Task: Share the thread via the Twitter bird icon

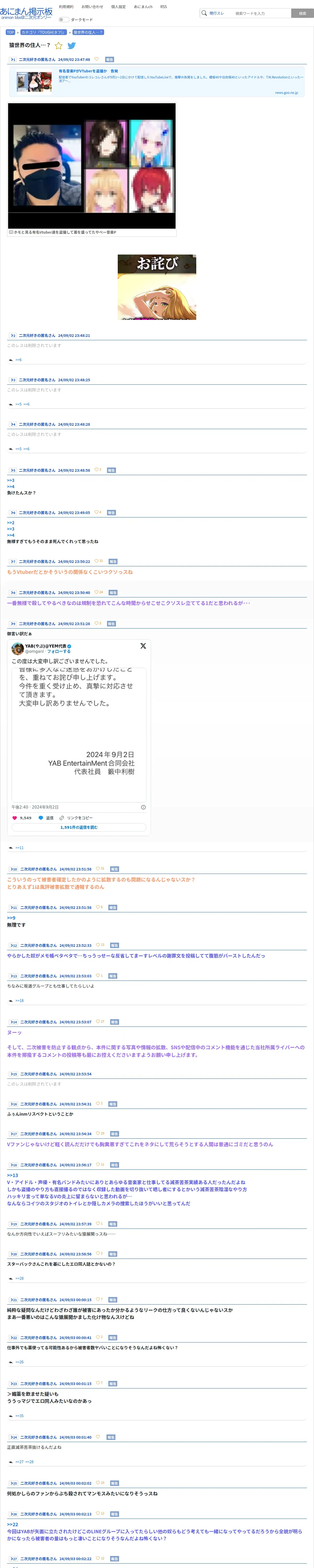Action: tap(71, 46)
